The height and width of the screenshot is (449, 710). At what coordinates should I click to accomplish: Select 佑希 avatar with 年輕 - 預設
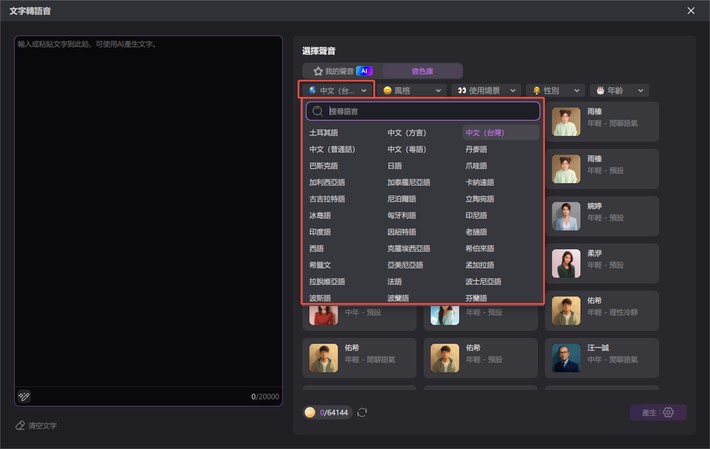tap(445, 358)
